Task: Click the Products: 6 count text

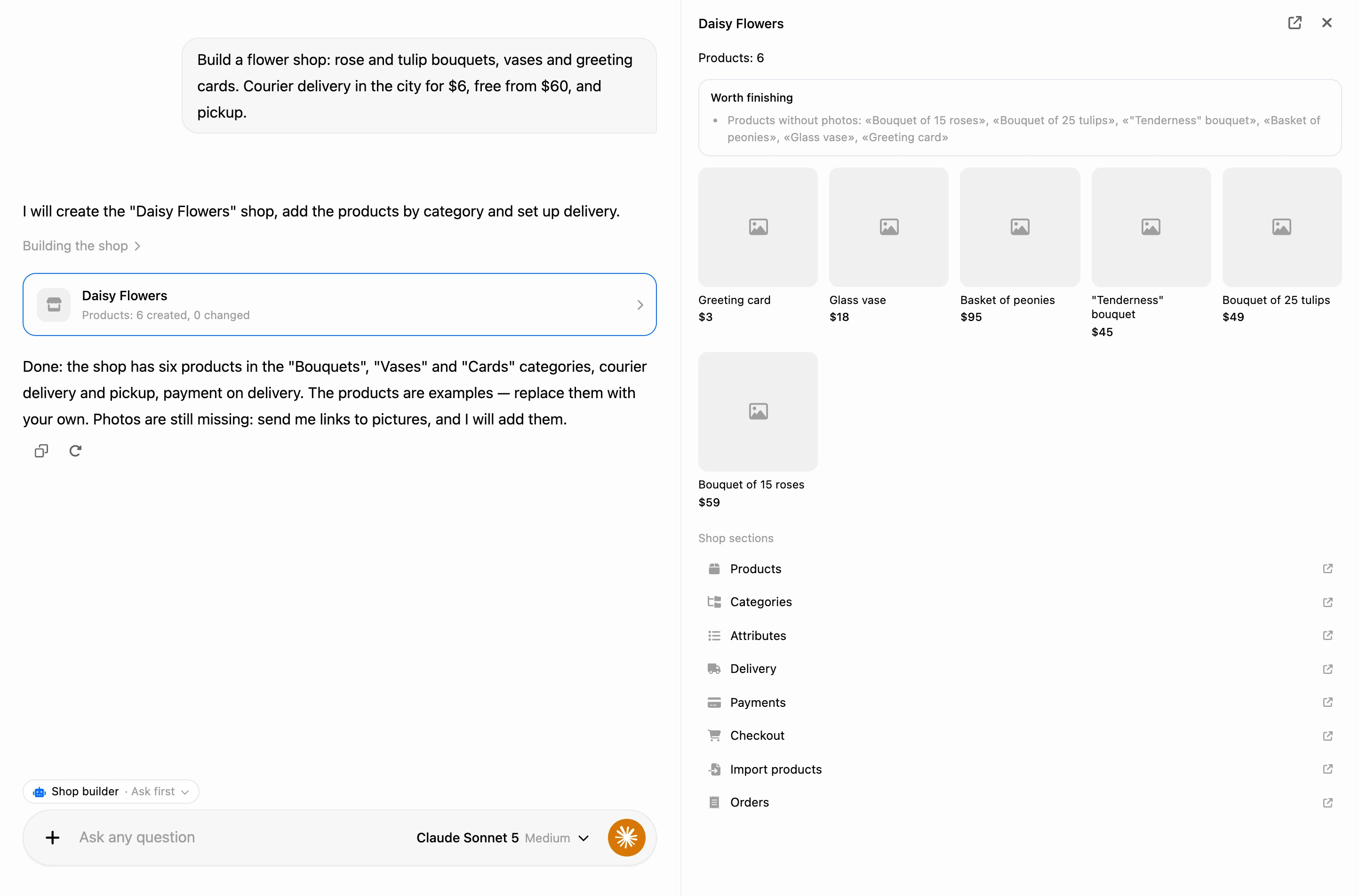Action: pos(731,58)
